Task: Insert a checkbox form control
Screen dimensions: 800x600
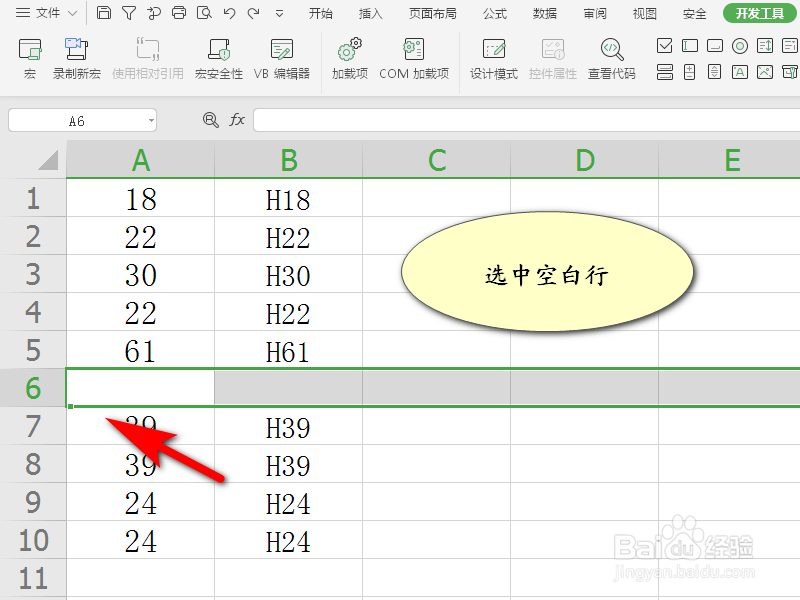Action: (x=665, y=45)
